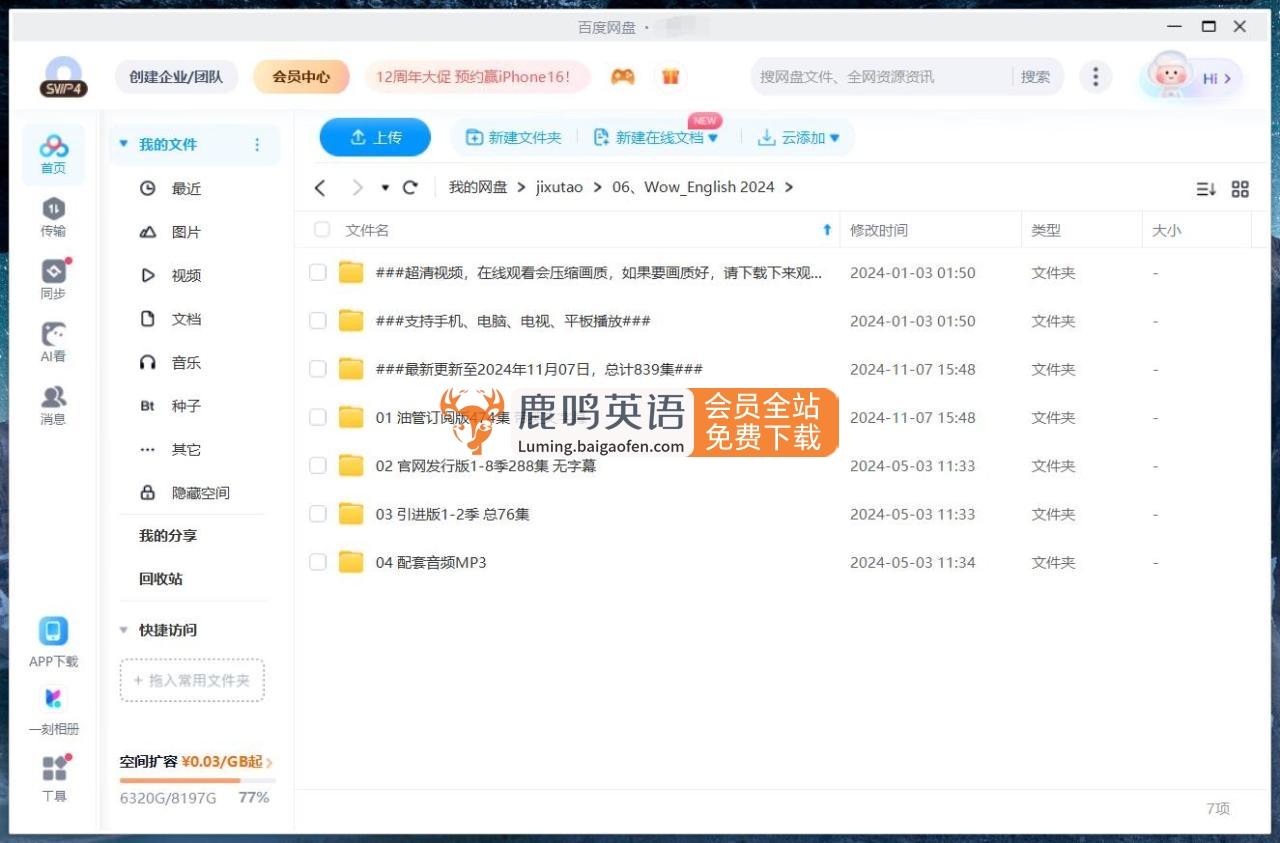The width and height of the screenshot is (1280, 843).
Task: Click 新建文件夹 button
Action: tap(514, 138)
